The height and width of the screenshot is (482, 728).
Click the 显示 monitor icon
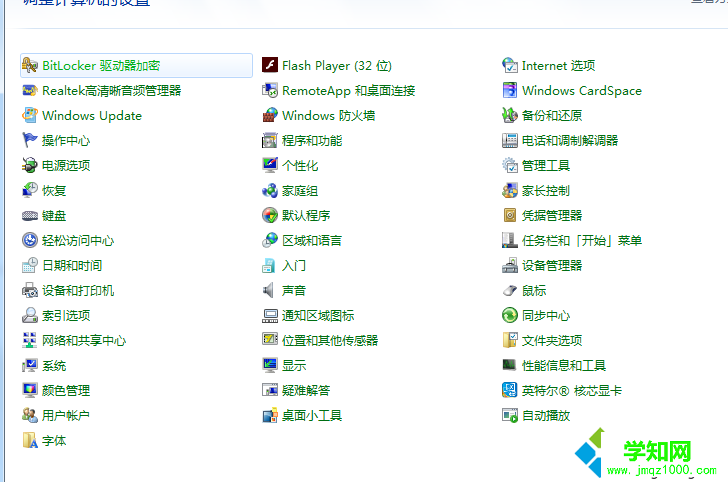270,365
